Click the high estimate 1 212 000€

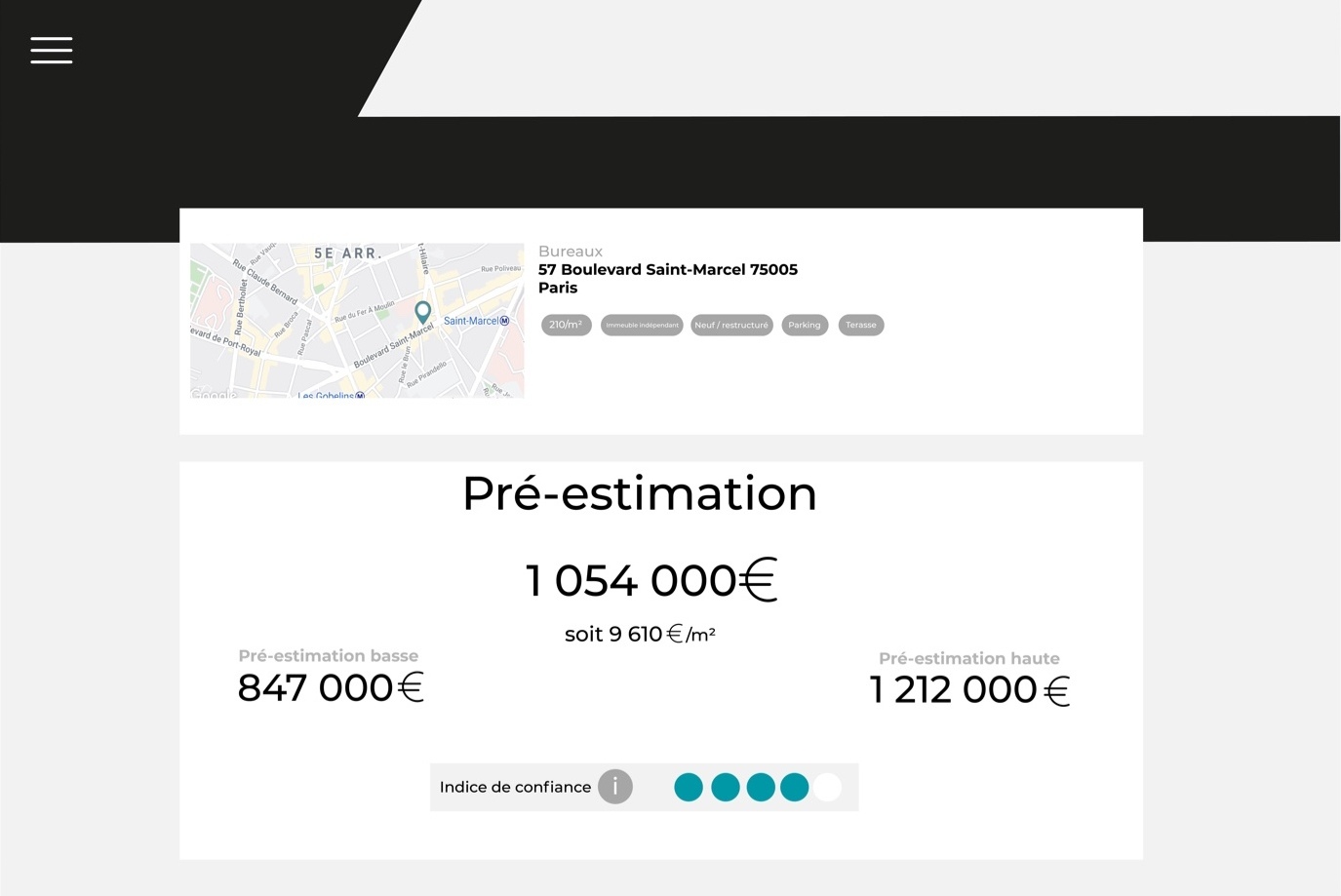point(969,690)
